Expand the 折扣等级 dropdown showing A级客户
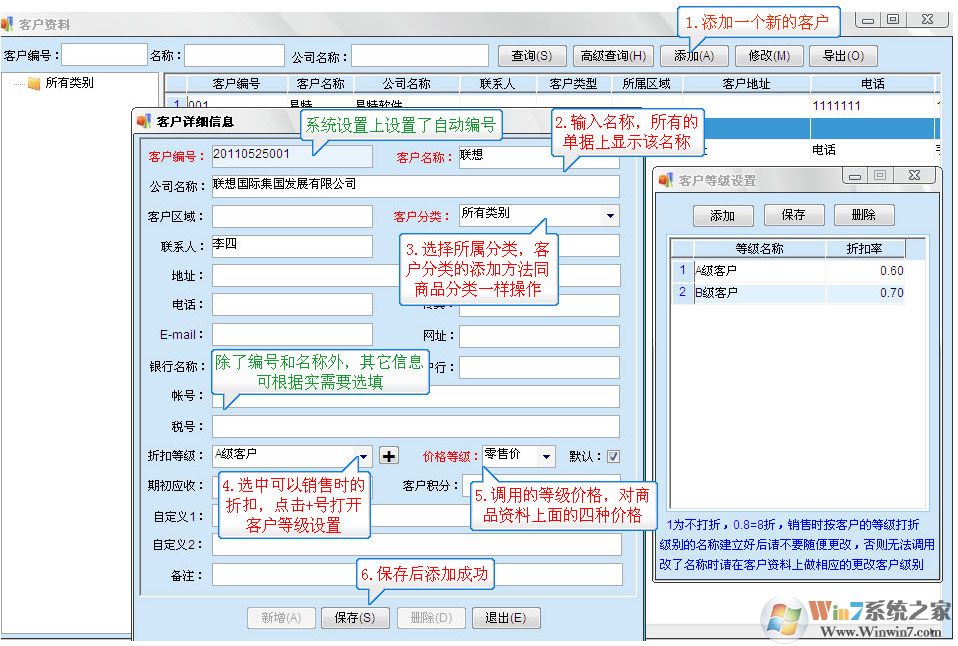The height and width of the screenshot is (646, 958). tap(364, 455)
